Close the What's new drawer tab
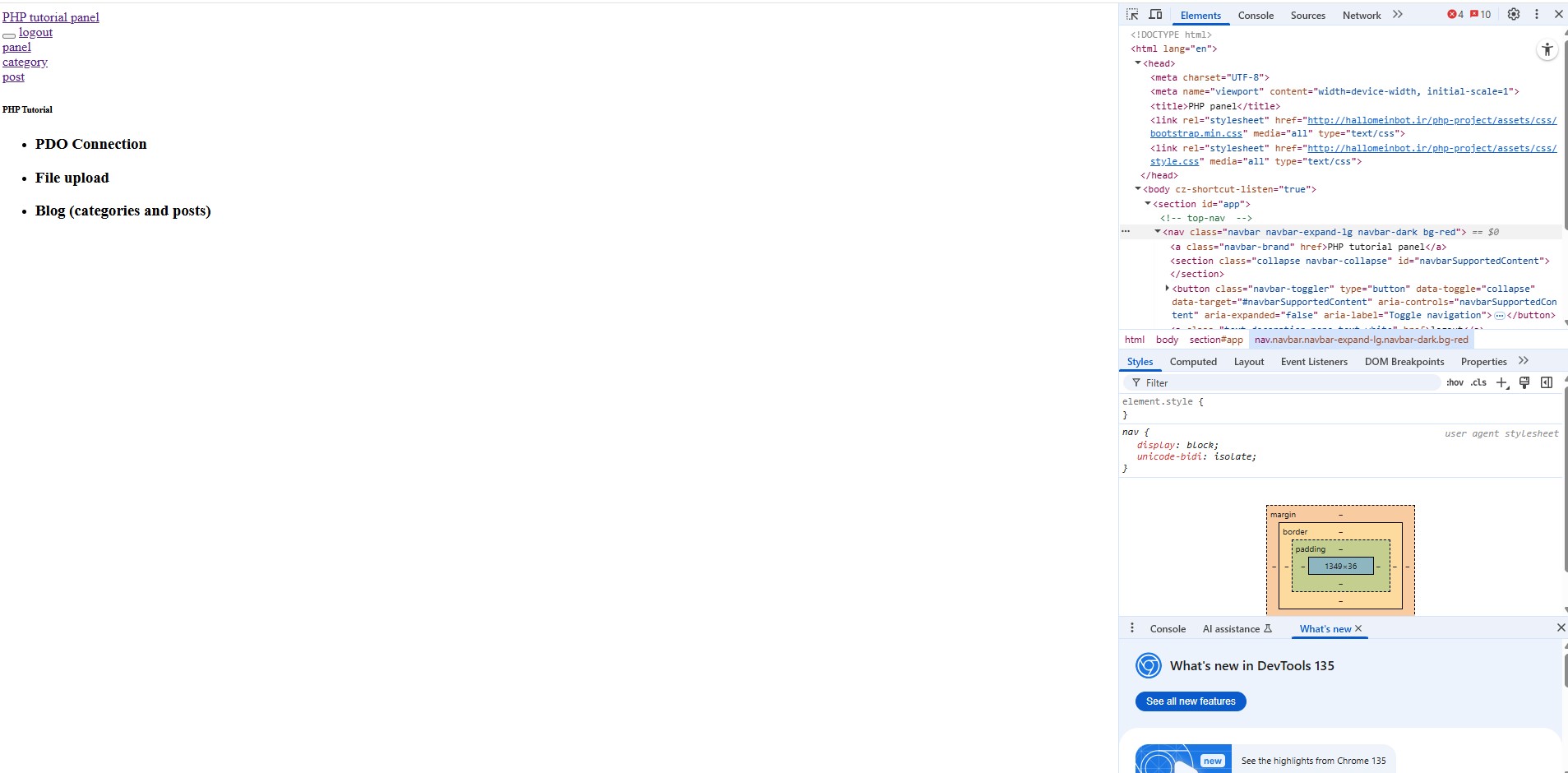 pyautogui.click(x=1358, y=628)
